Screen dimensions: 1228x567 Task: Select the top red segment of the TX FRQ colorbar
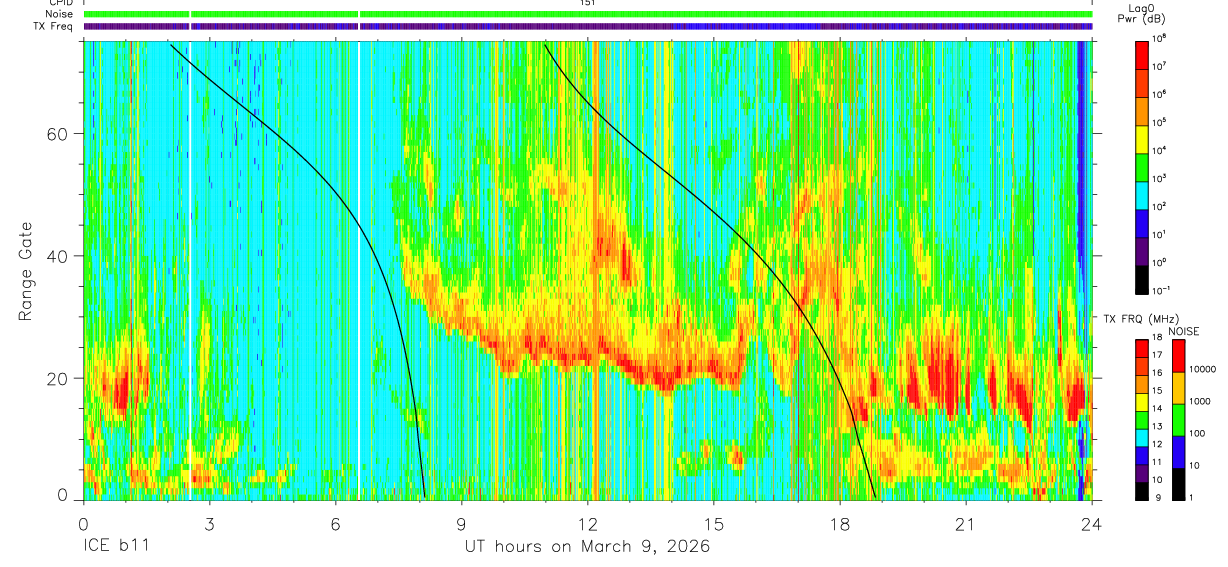[x=1142, y=349]
